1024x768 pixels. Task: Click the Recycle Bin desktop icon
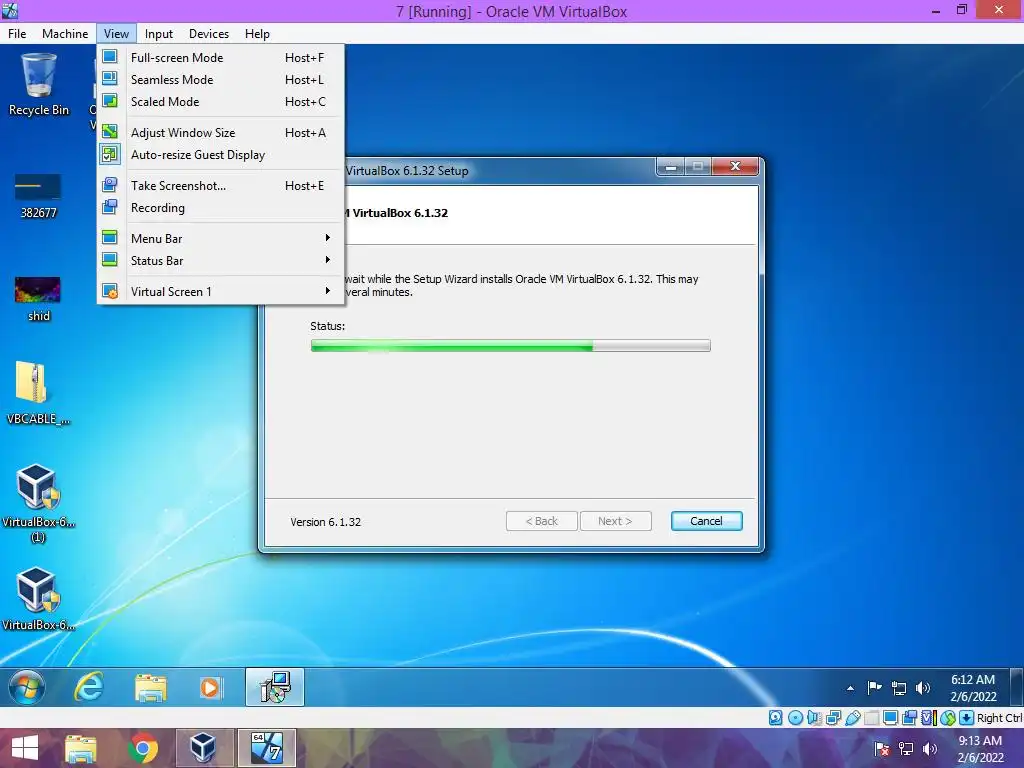click(x=39, y=85)
